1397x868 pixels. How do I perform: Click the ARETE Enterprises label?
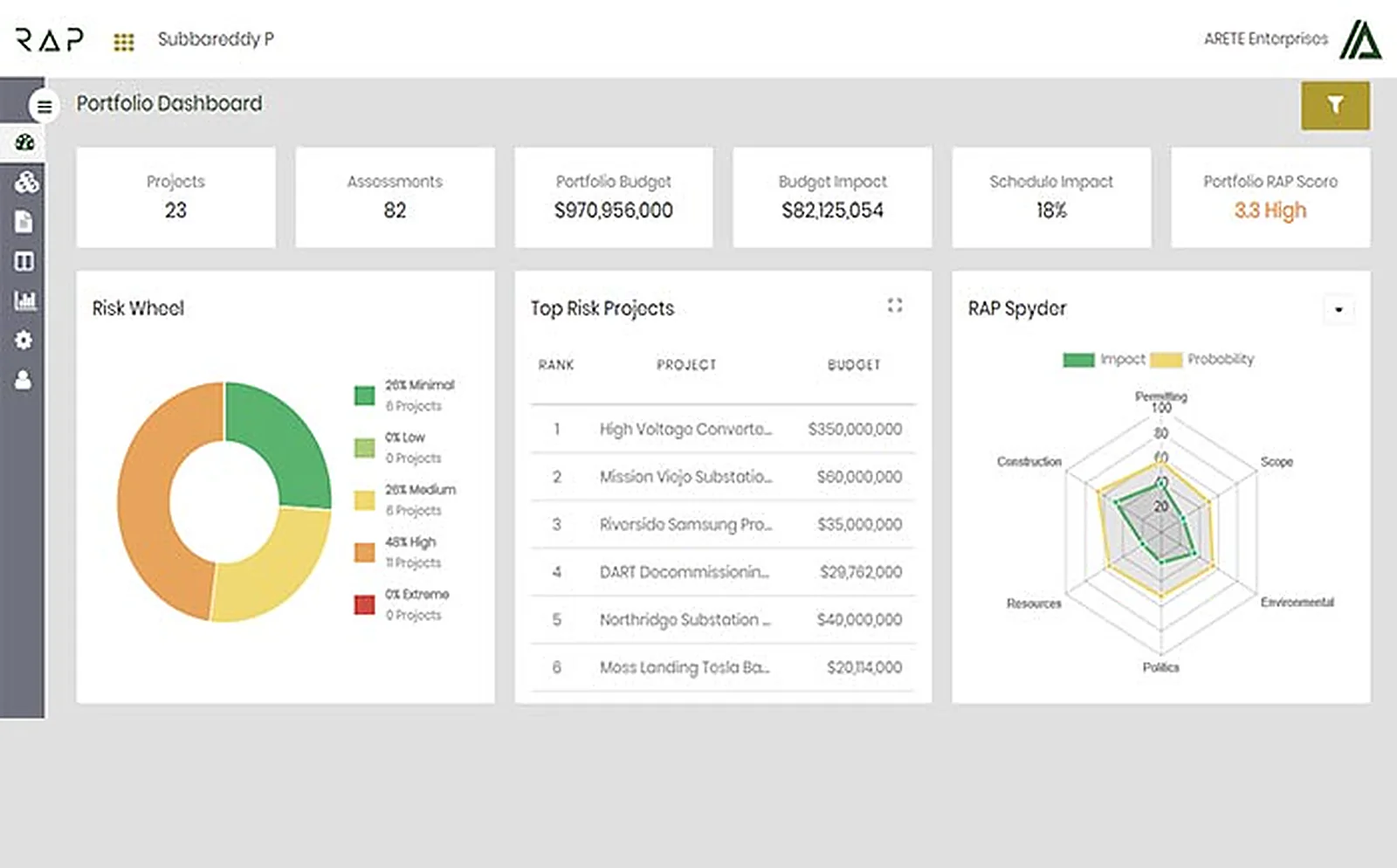point(1266,39)
